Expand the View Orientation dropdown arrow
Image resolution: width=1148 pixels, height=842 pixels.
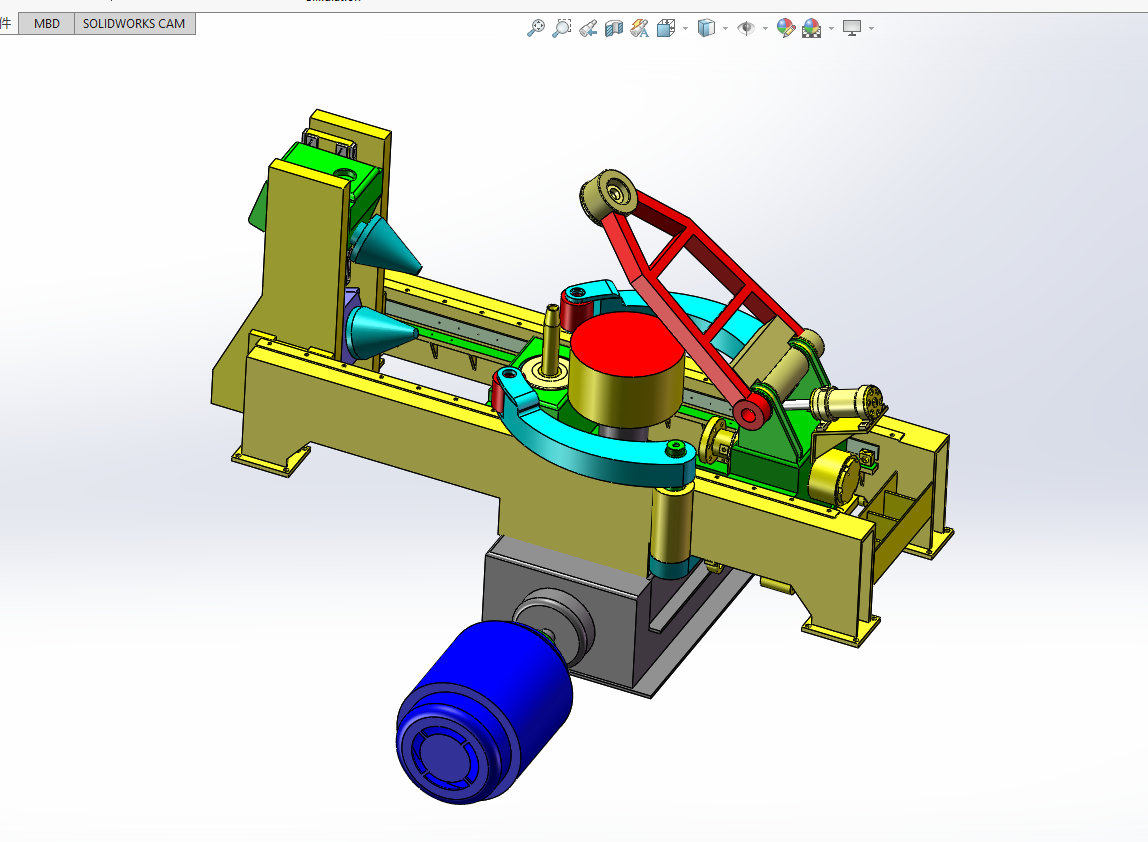(x=685, y=29)
